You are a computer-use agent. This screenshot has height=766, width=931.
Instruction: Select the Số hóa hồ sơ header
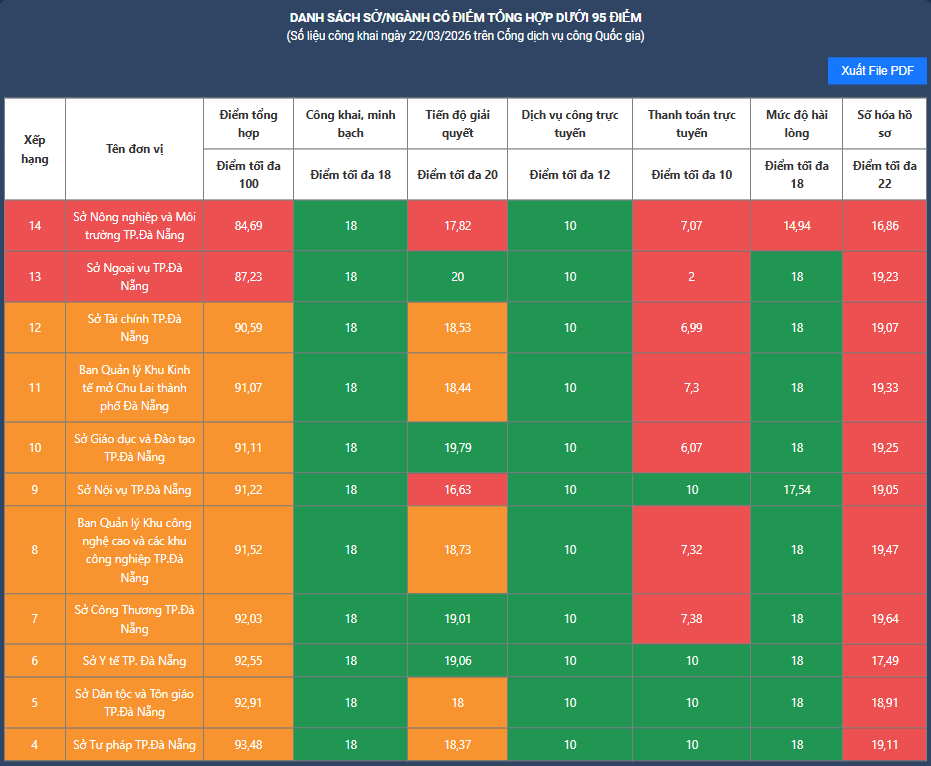[885, 124]
